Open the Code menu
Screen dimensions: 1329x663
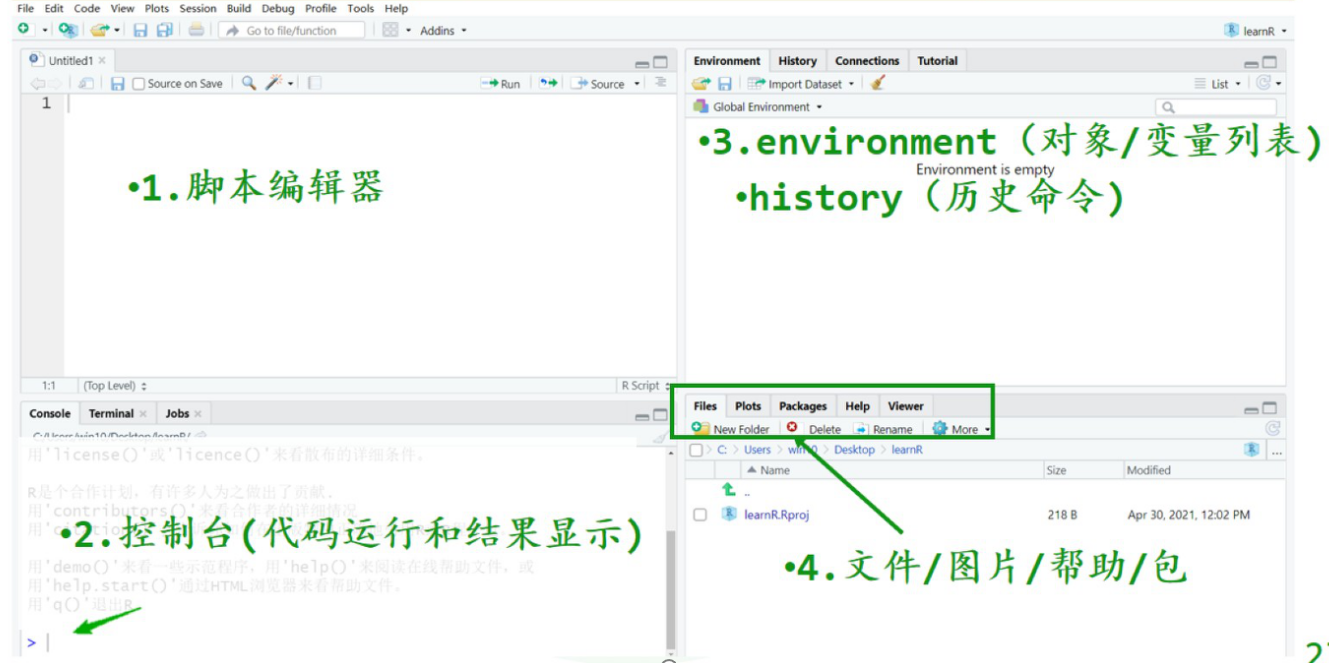coord(87,8)
